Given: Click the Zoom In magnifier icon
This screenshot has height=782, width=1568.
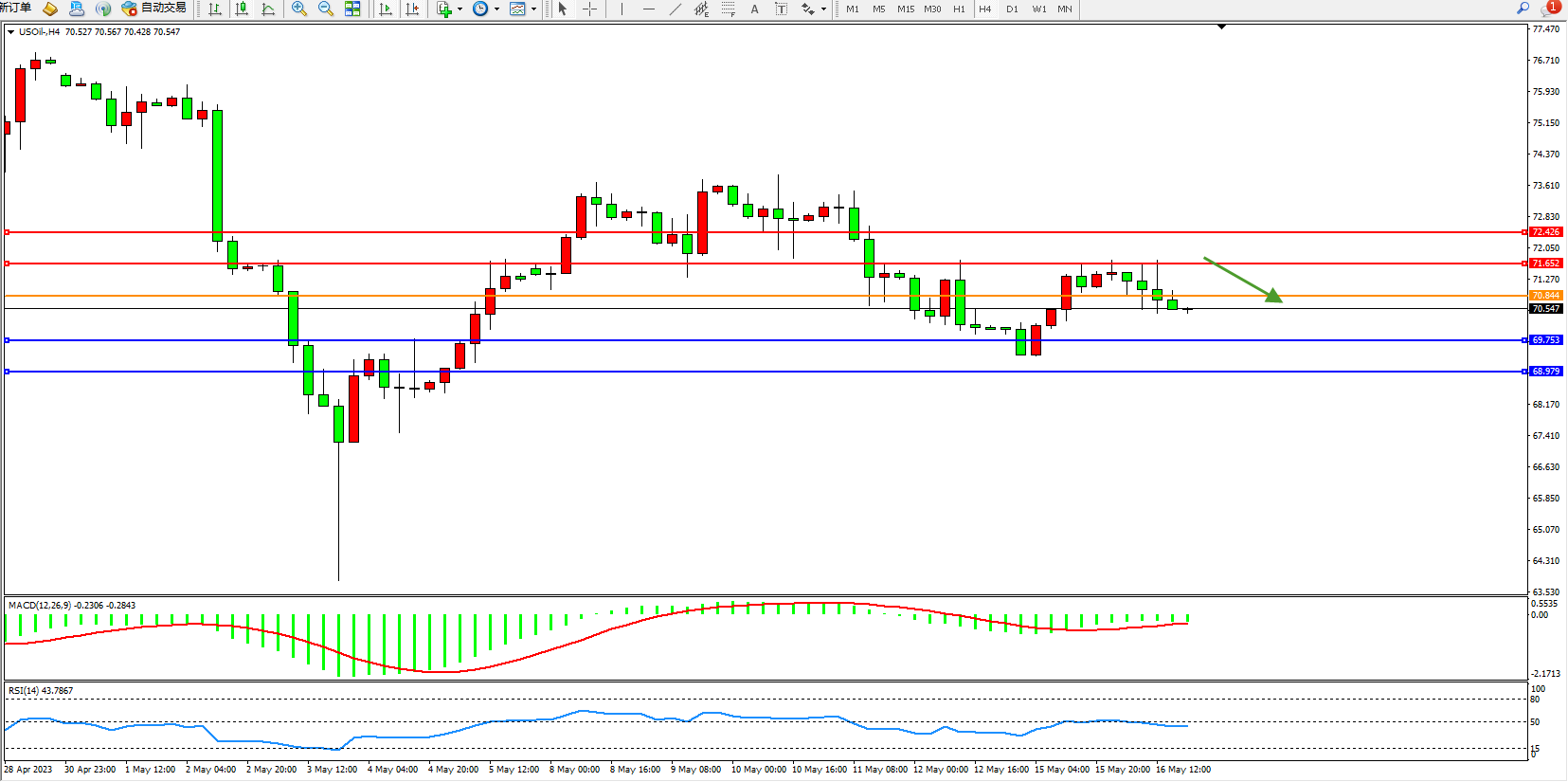Looking at the screenshot, I should coord(299,9).
